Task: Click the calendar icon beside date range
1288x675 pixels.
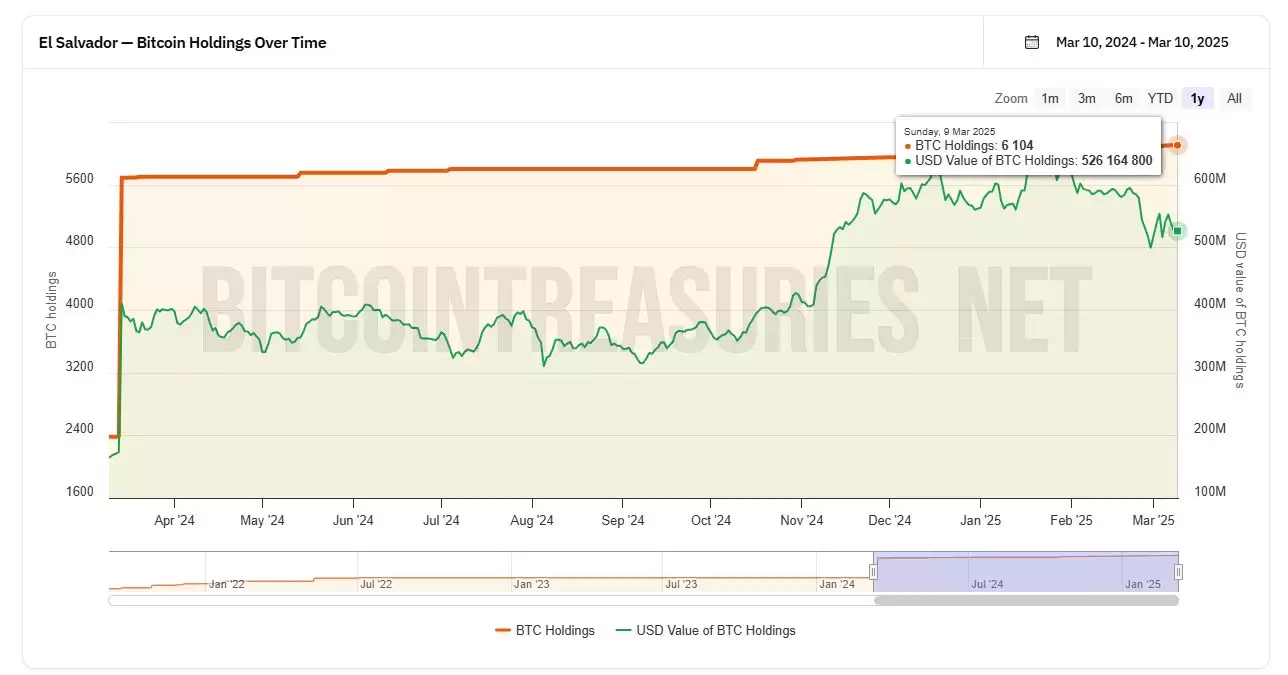Action: (x=1032, y=42)
